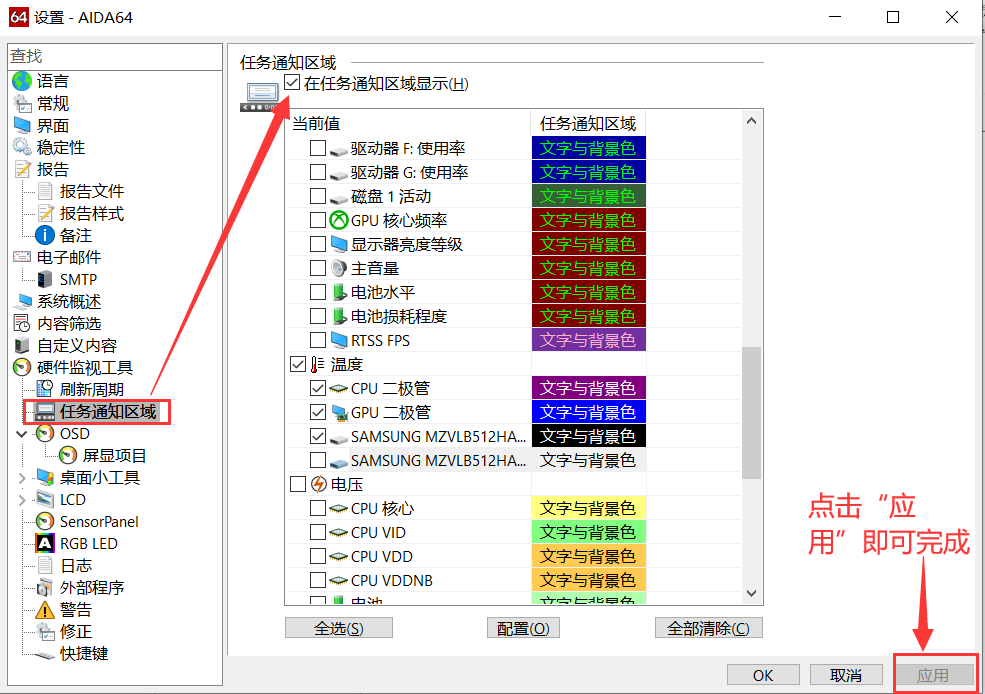Open 电子邮件 settings via envelope icon
Image resolution: width=985 pixels, height=694 pixels.
tap(22, 257)
